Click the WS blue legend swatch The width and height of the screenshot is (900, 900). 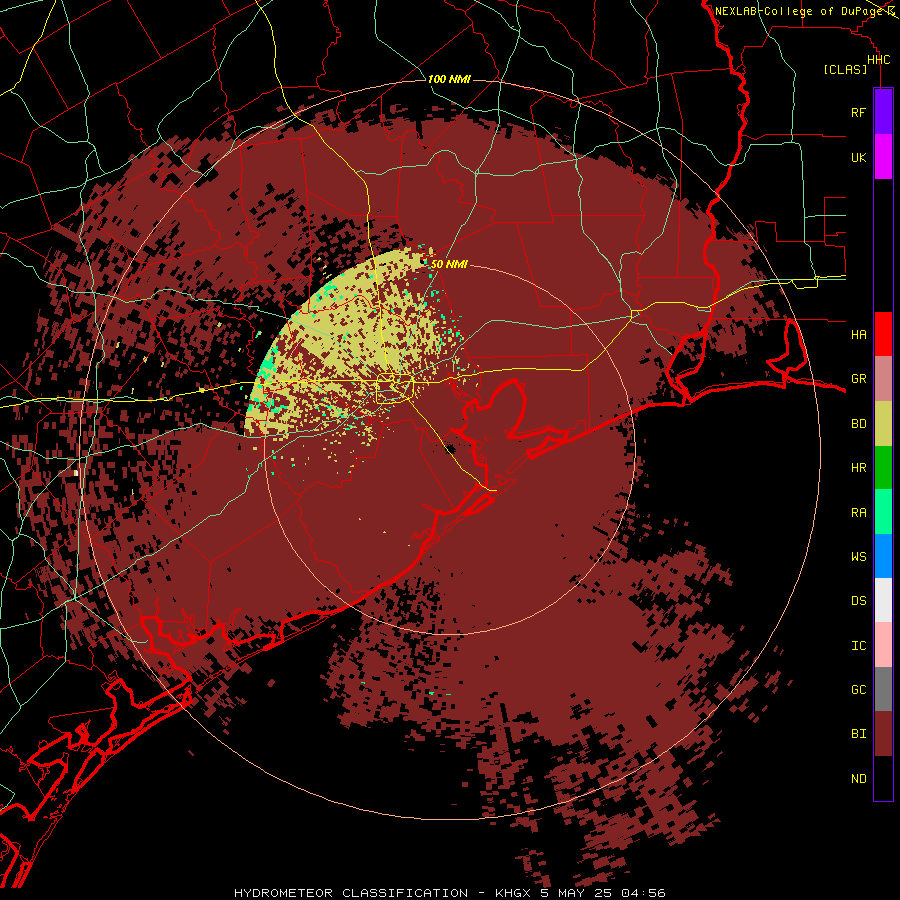pyautogui.click(x=883, y=556)
